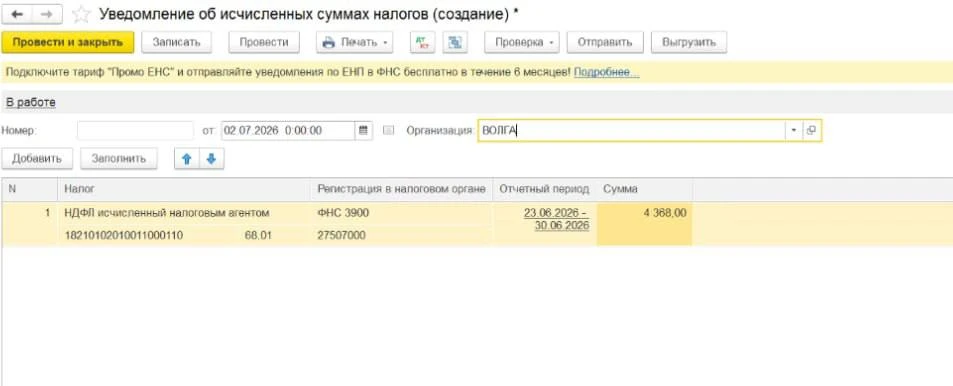Select OKTMO cell 27507000
Image resolution: width=953 pixels, height=386 pixels.
point(401,235)
